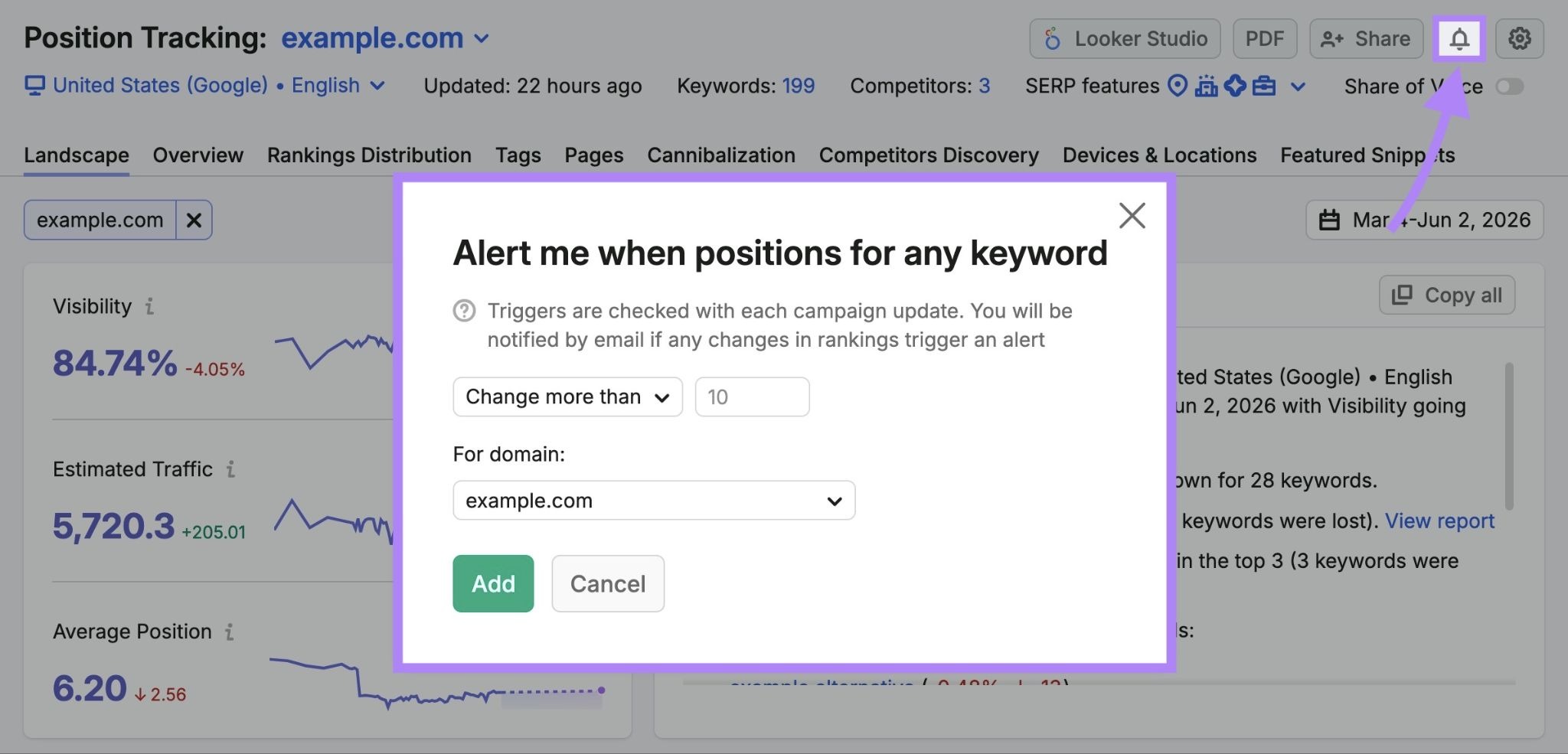Click the SERP jobs briefcase icon
This screenshot has height=754, width=1568.
(1264, 86)
